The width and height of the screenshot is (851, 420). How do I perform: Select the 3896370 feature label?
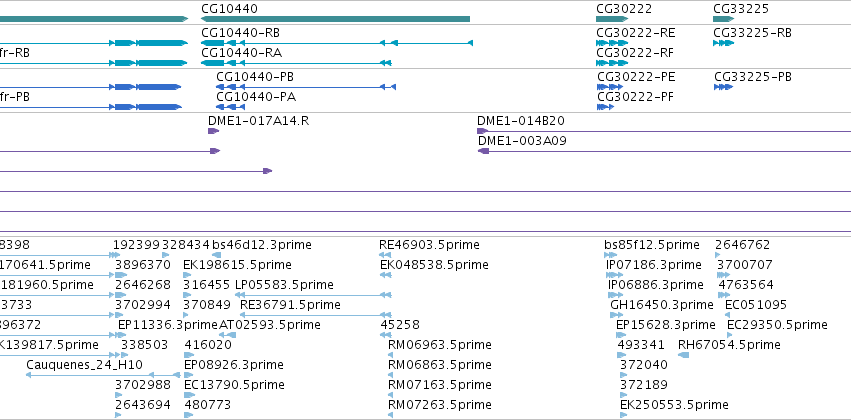[143, 265]
